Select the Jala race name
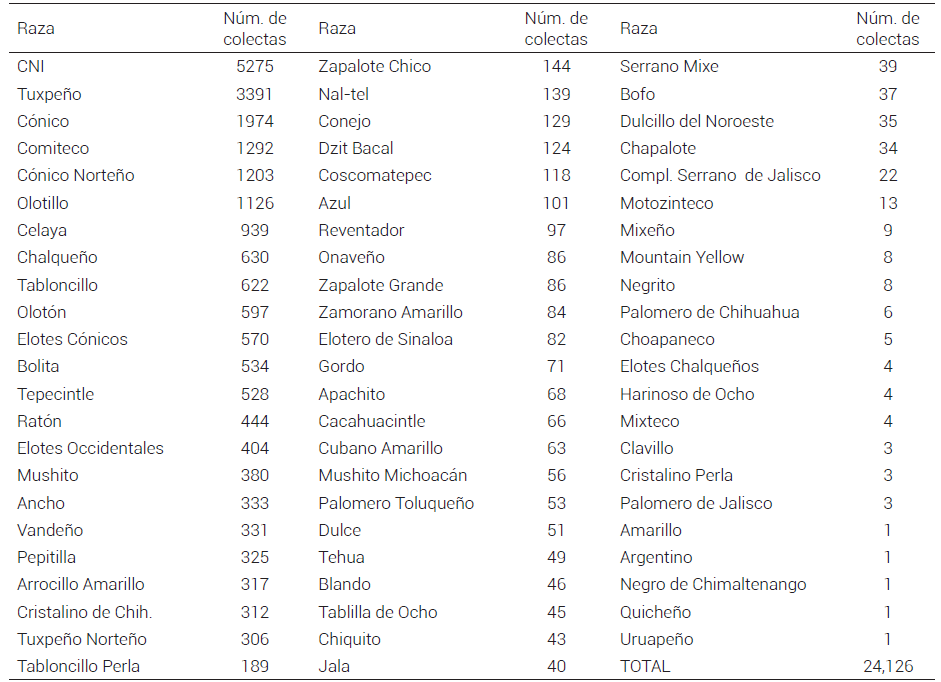 pyautogui.click(x=334, y=666)
